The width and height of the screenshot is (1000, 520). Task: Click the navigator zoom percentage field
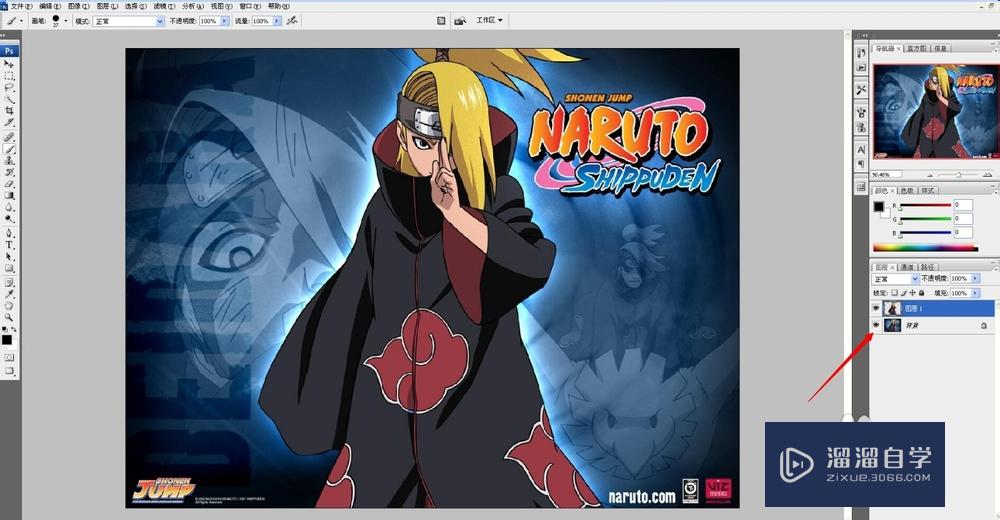tap(886, 174)
